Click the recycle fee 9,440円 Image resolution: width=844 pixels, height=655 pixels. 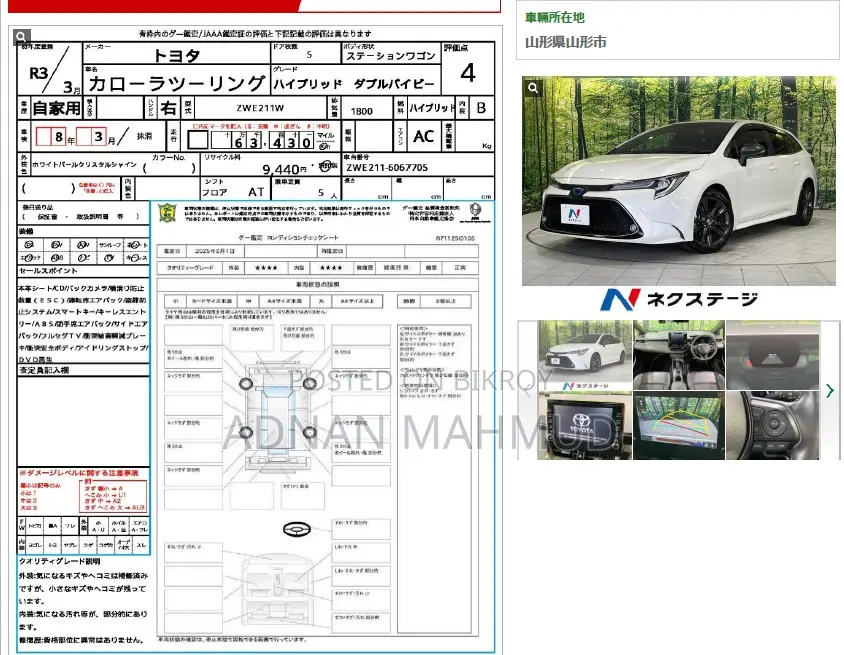pos(284,170)
